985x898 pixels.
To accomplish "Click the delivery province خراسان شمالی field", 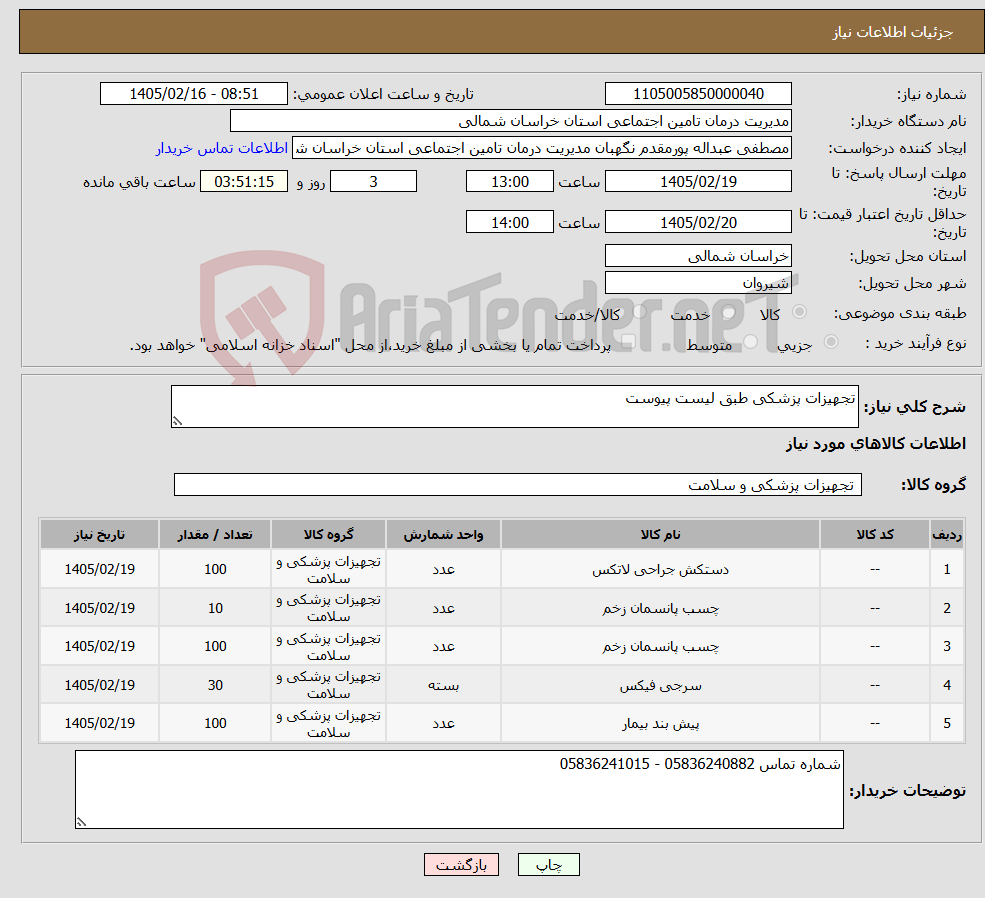I will click(698, 256).
